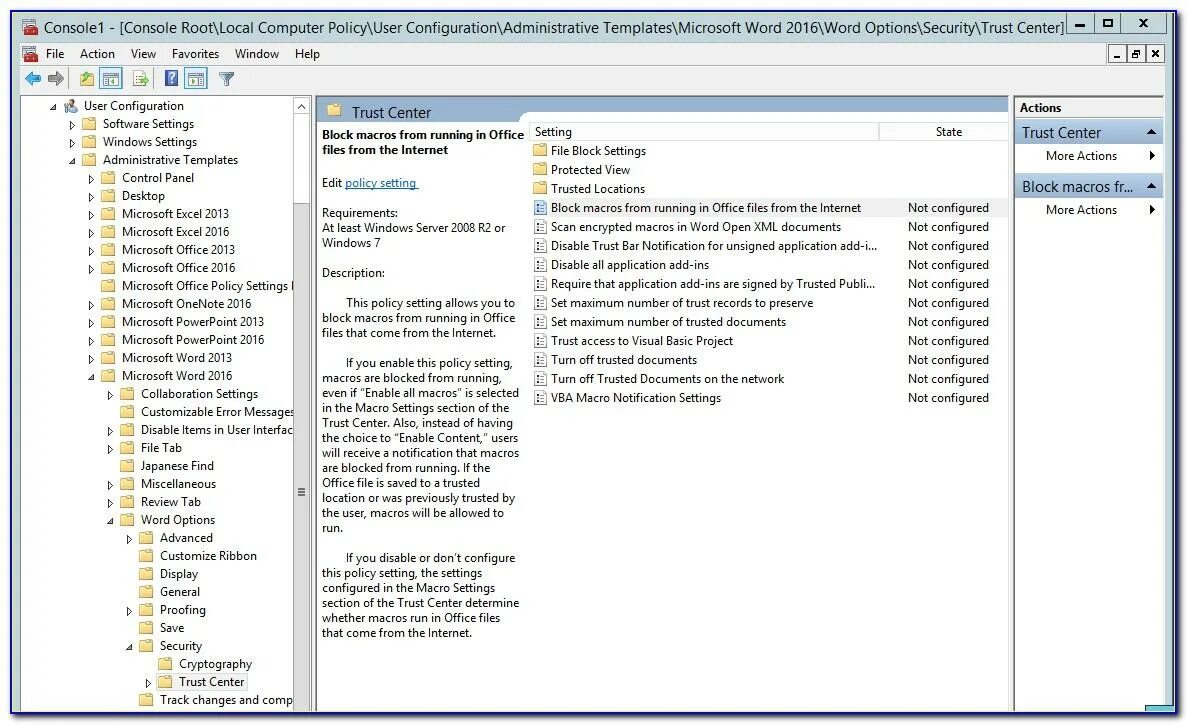Click the Control Panel folder icon in tree

click(108, 177)
